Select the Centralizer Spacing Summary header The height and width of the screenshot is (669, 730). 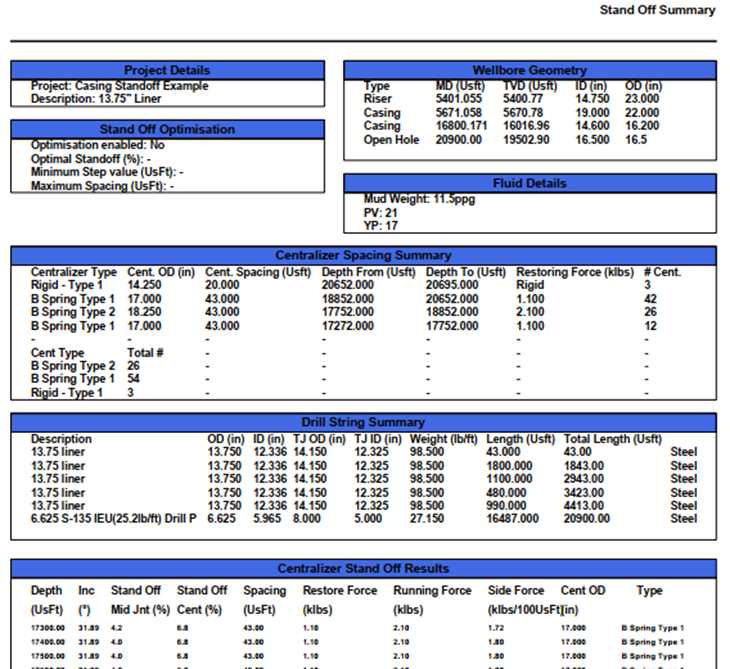(x=363, y=255)
